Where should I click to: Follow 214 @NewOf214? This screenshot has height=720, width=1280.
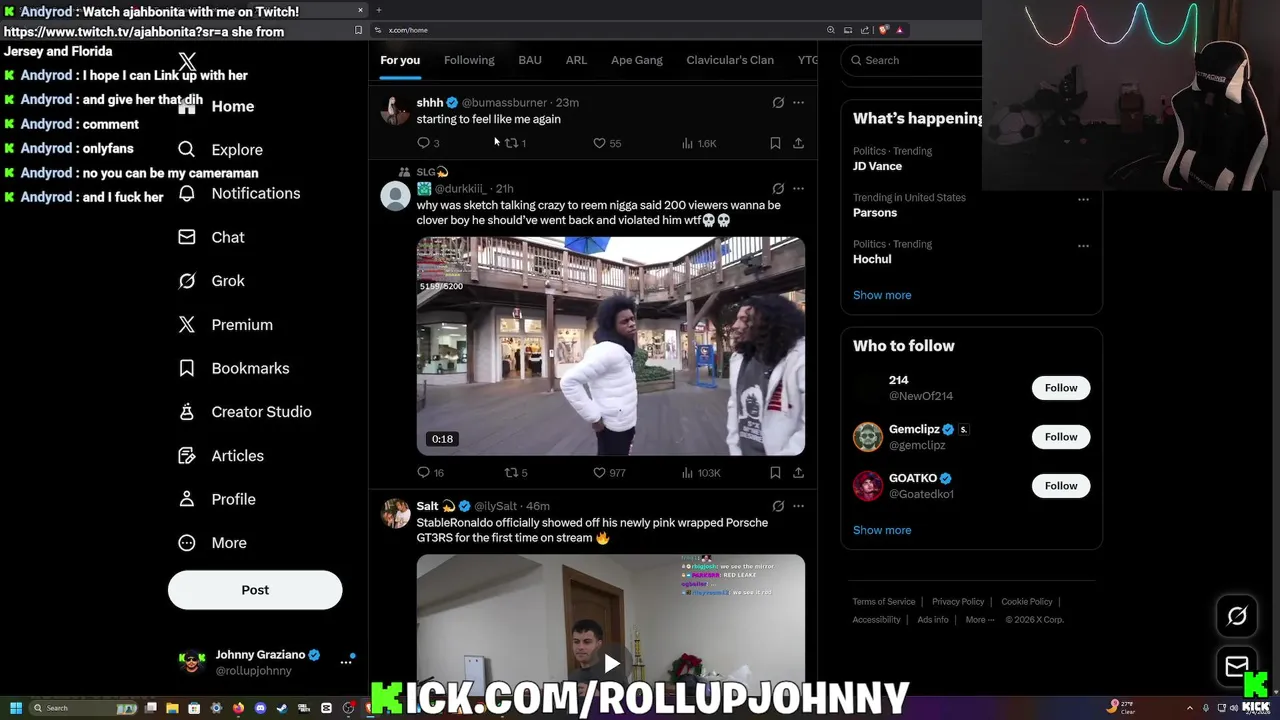[x=1061, y=388]
